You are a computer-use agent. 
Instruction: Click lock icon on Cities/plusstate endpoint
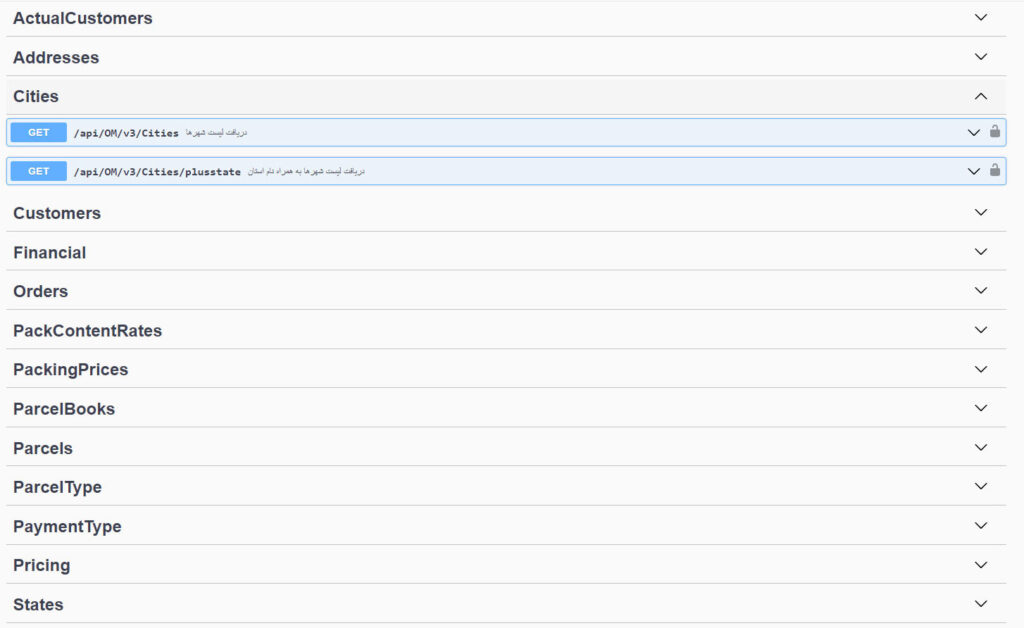(x=994, y=171)
